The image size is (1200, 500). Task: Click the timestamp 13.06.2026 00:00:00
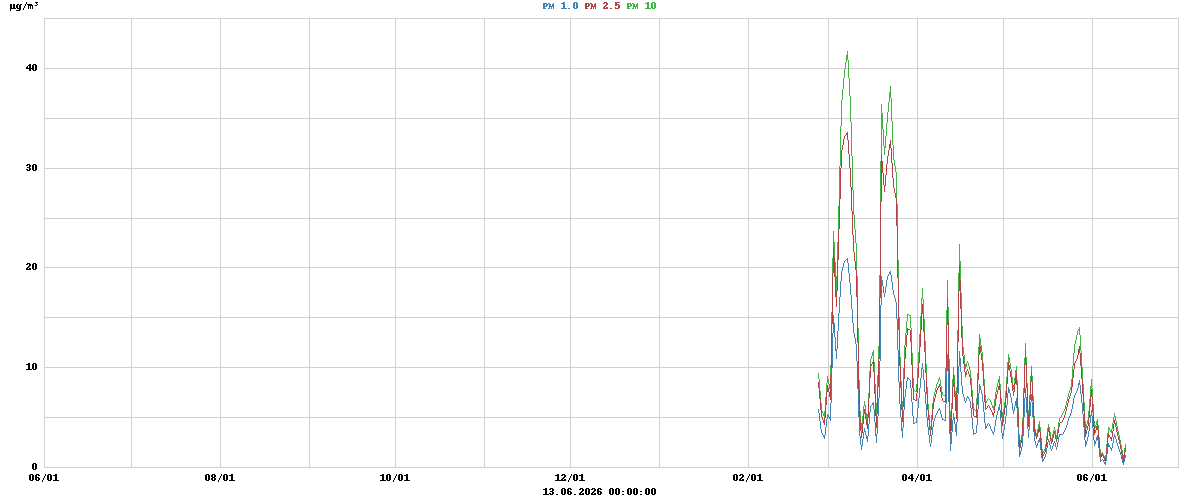coord(599,491)
